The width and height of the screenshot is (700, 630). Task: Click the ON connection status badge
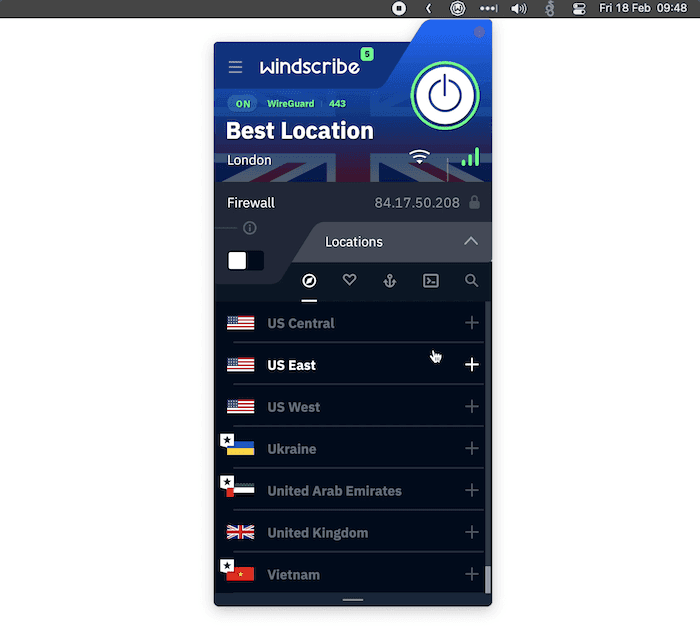pos(243,104)
